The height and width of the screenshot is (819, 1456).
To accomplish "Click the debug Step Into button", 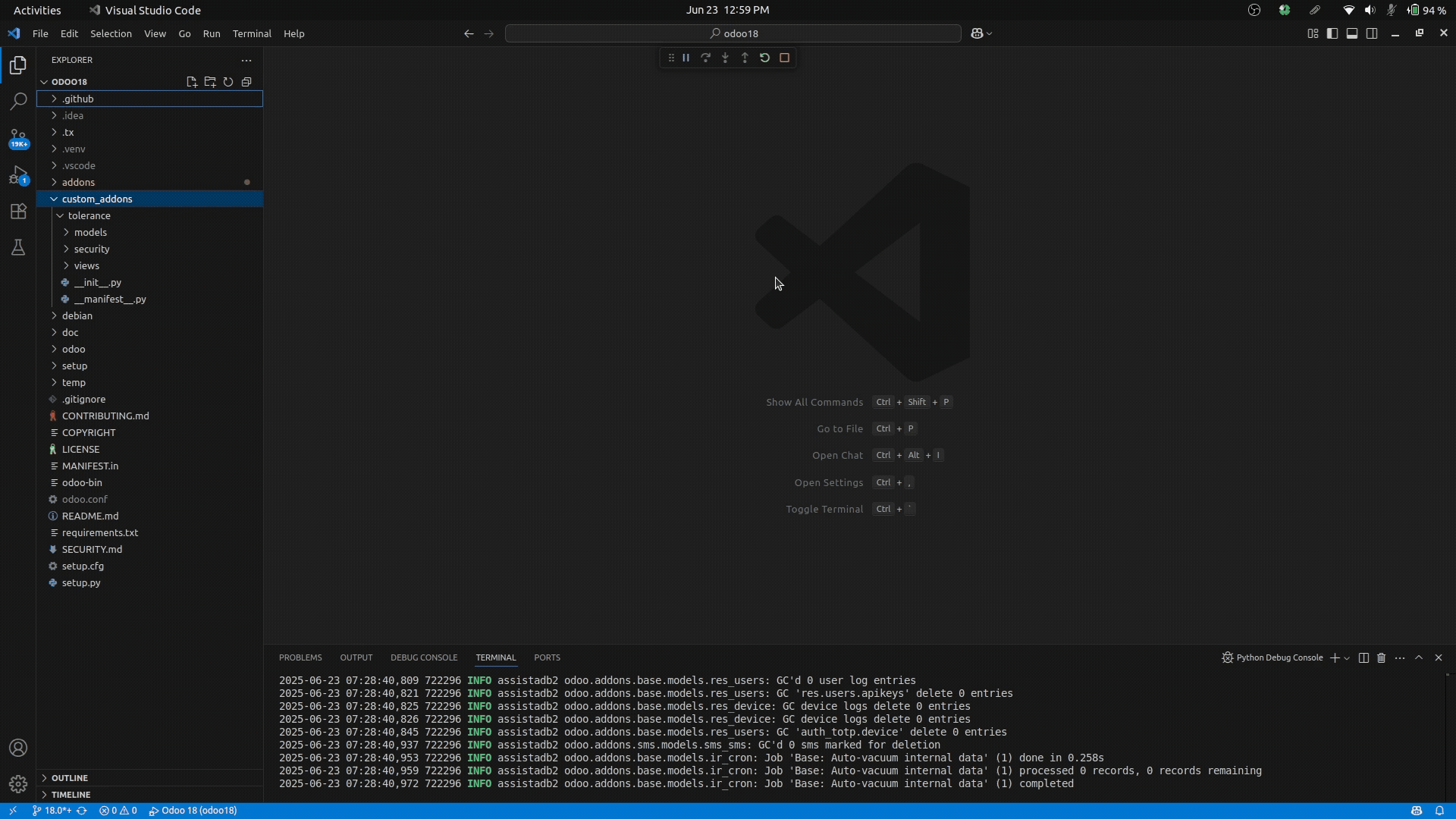I will (x=725, y=58).
